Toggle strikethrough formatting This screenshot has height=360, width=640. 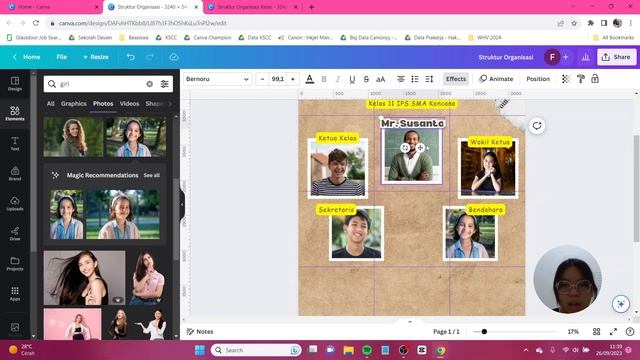(366, 79)
